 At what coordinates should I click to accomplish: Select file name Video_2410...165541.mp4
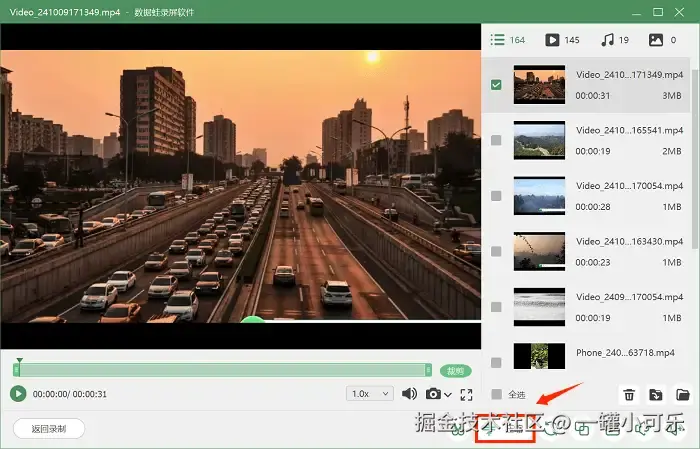pyautogui.click(x=629, y=130)
